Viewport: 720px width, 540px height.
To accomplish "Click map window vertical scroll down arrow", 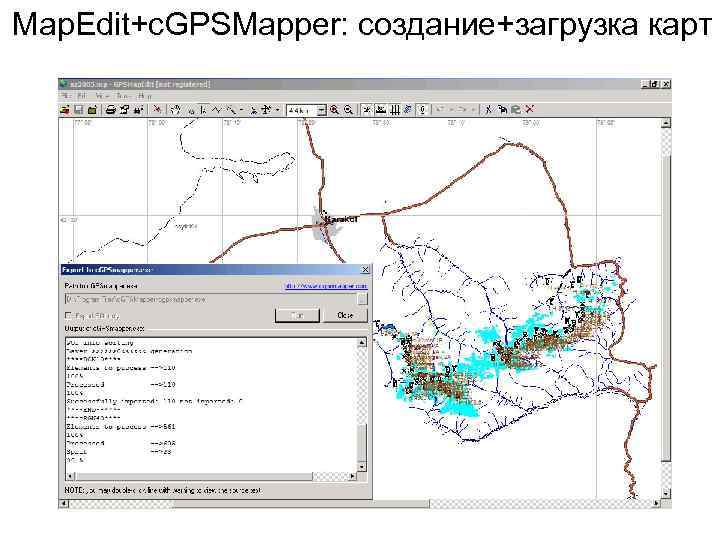I will click(x=666, y=494).
